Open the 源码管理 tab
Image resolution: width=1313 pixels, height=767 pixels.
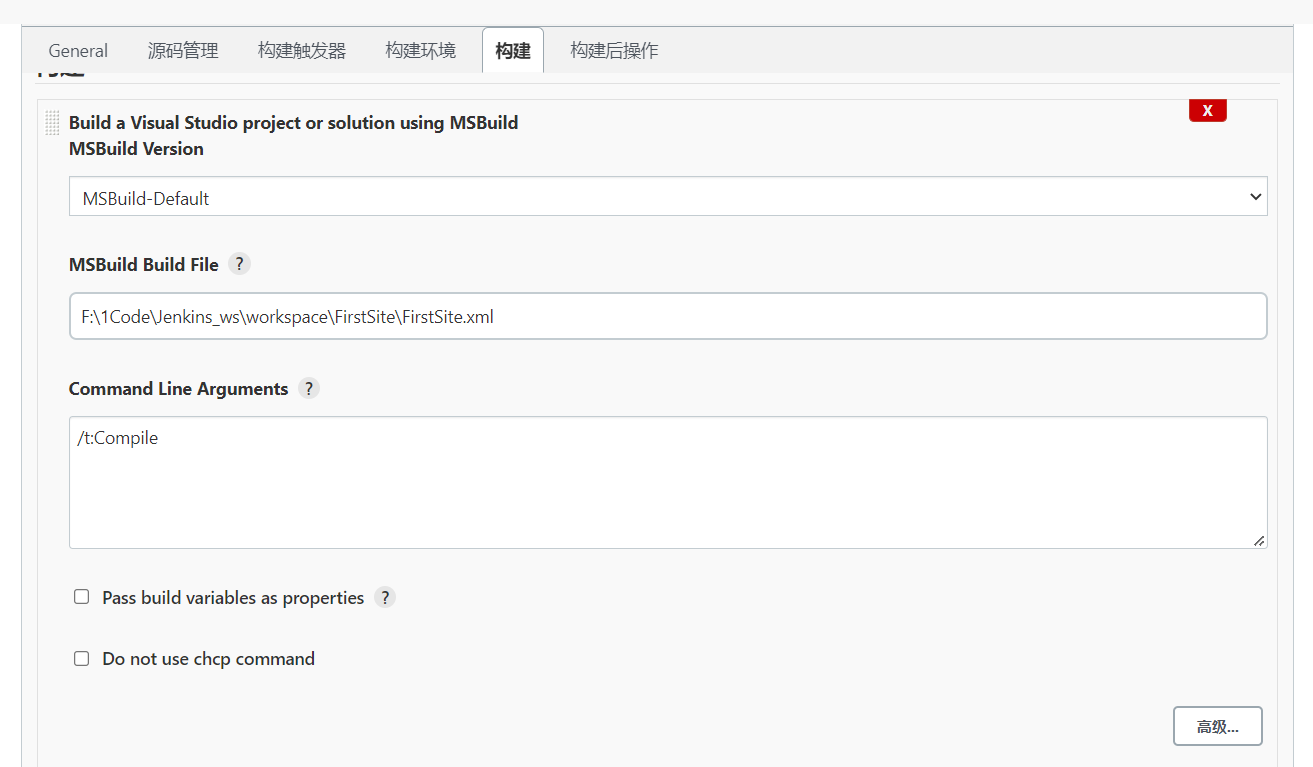point(183,51)
